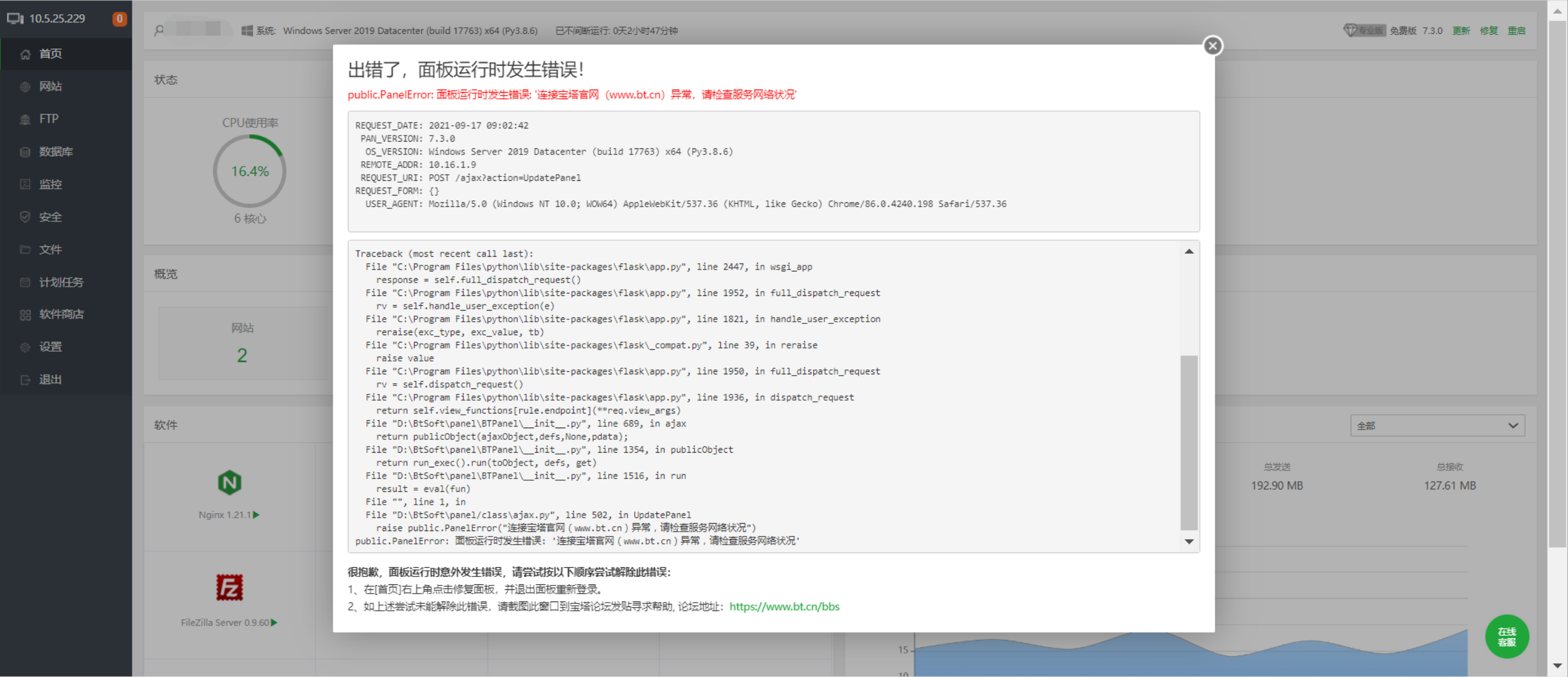Click the traceback scrollbar thumb
Screen dimensions: 1568x677
[1189, 443]
